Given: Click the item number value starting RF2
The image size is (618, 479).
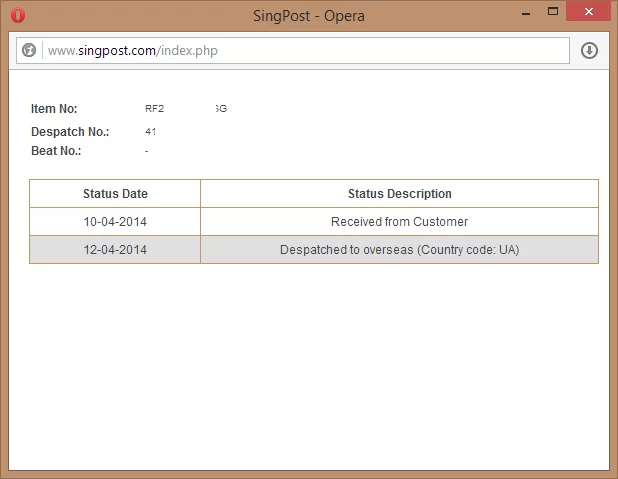Looking at the screenshot, I should 154,109.
